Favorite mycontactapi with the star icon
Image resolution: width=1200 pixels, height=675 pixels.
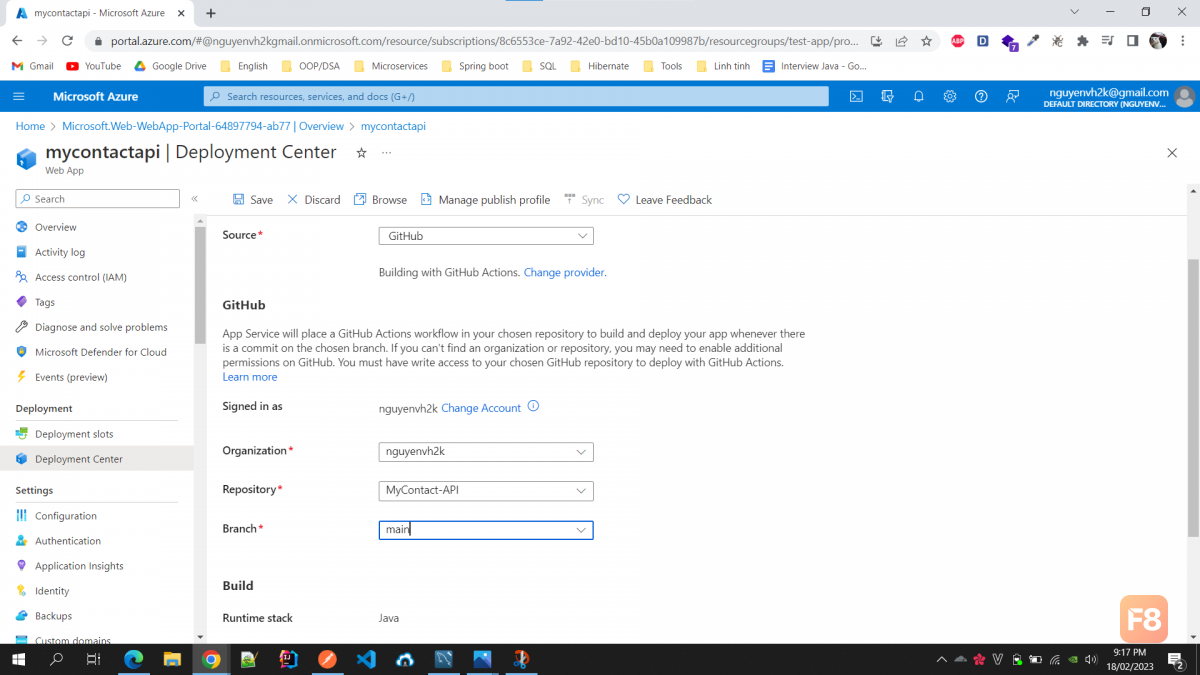tap(361, 153)
